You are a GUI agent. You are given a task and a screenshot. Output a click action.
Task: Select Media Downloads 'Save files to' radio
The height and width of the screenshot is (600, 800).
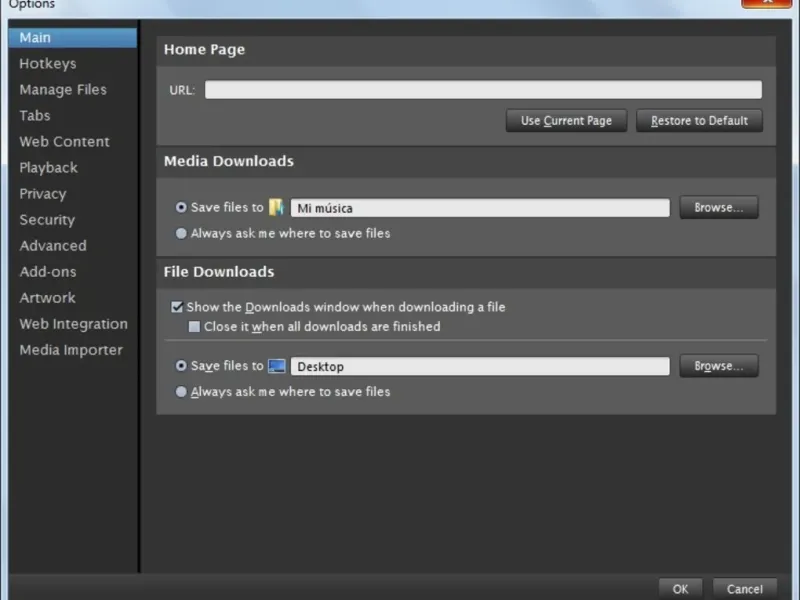[x=181, y=207]
